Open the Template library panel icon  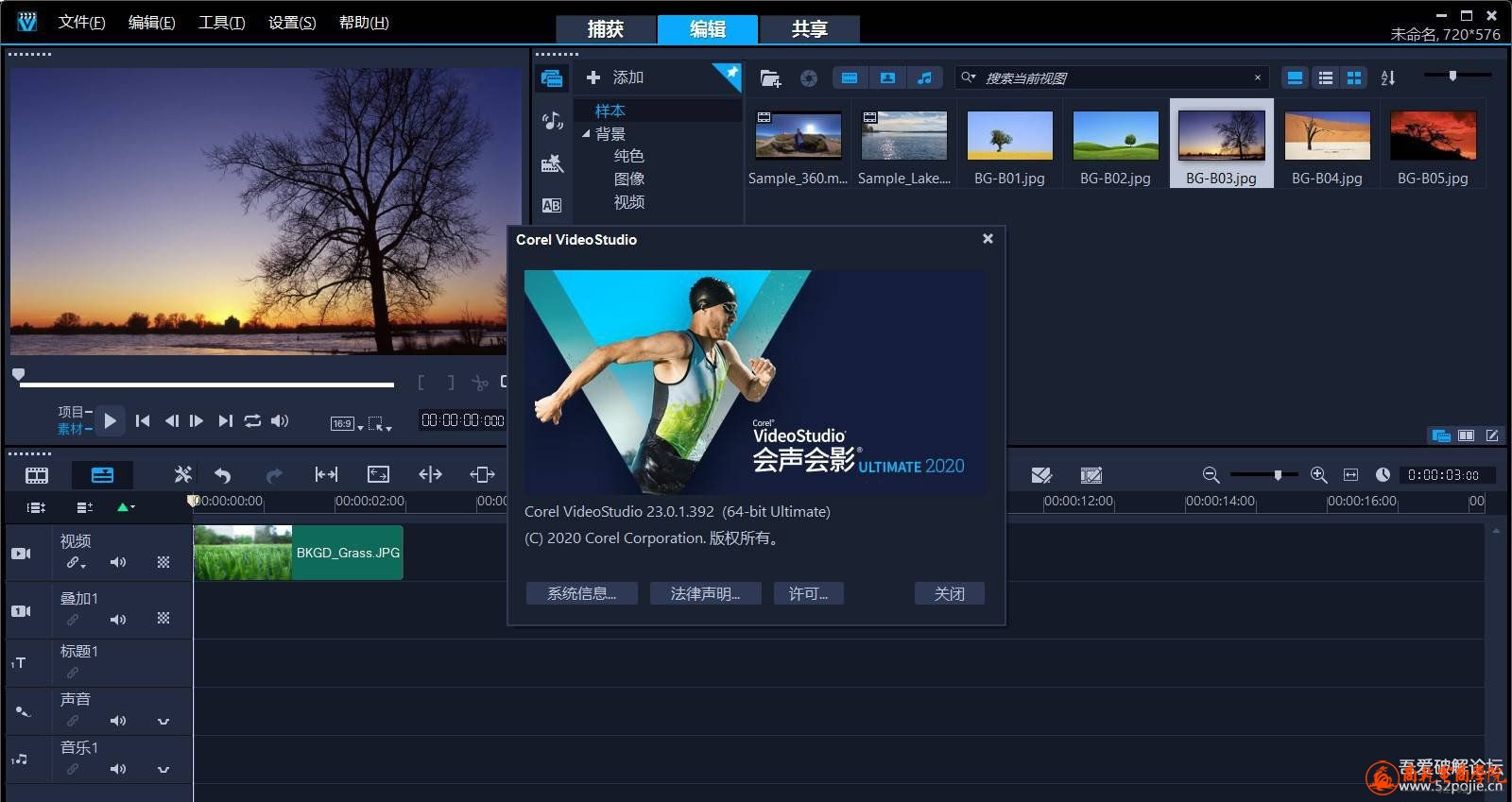pyautogui.click(x=552, y=164)
